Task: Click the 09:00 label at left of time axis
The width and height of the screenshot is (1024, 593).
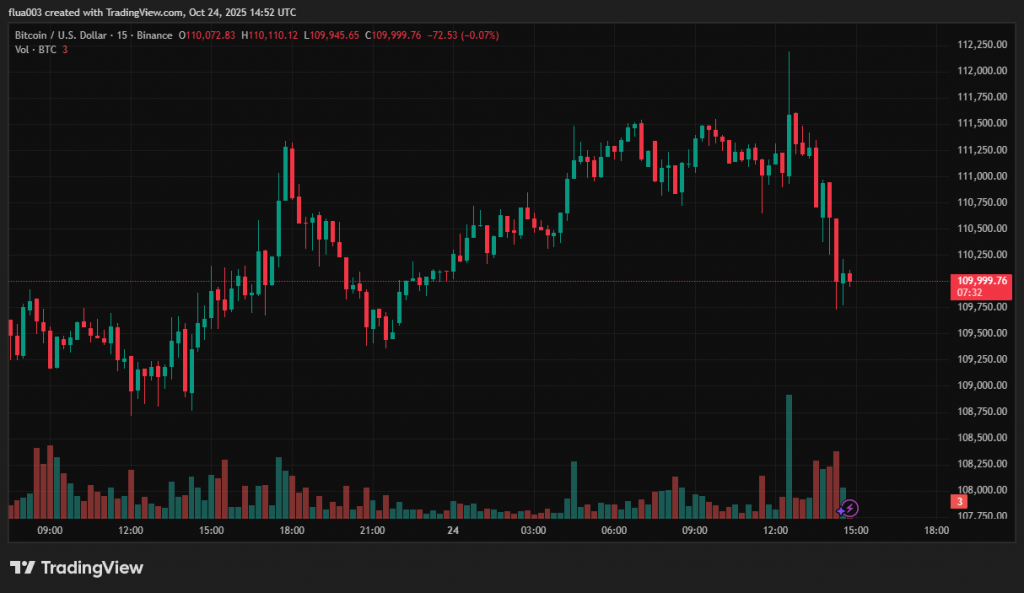Action: (50, 530)
